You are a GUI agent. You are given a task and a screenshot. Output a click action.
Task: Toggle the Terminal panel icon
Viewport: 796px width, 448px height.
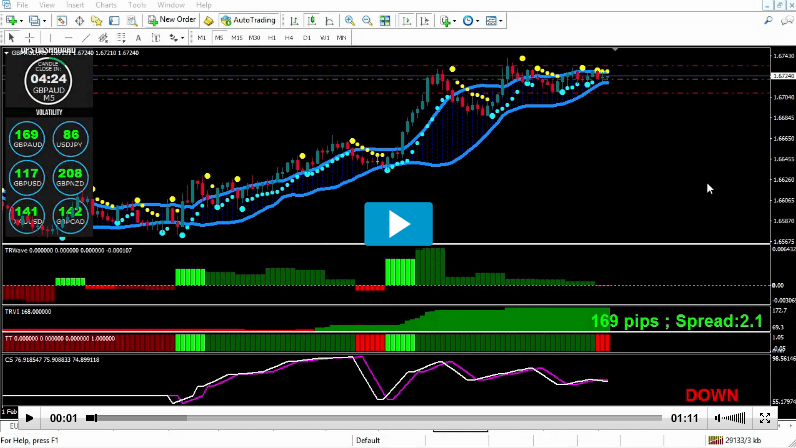click(114, 21)
